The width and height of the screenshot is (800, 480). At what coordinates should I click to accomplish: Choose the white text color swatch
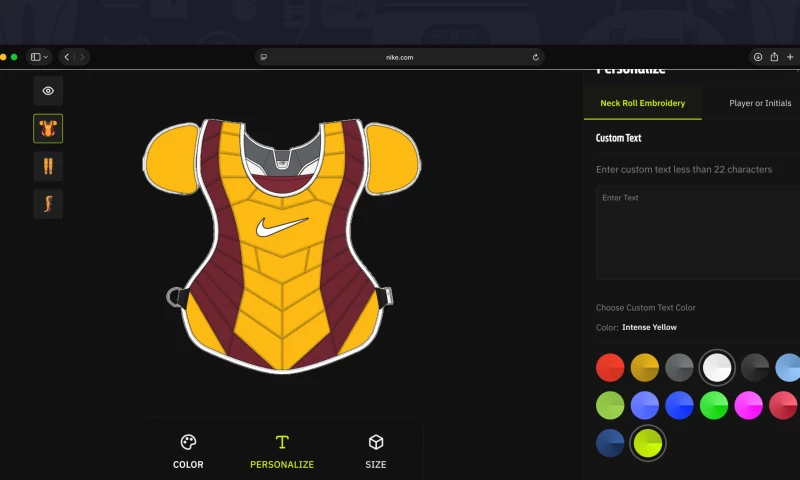tap(717, 367)
